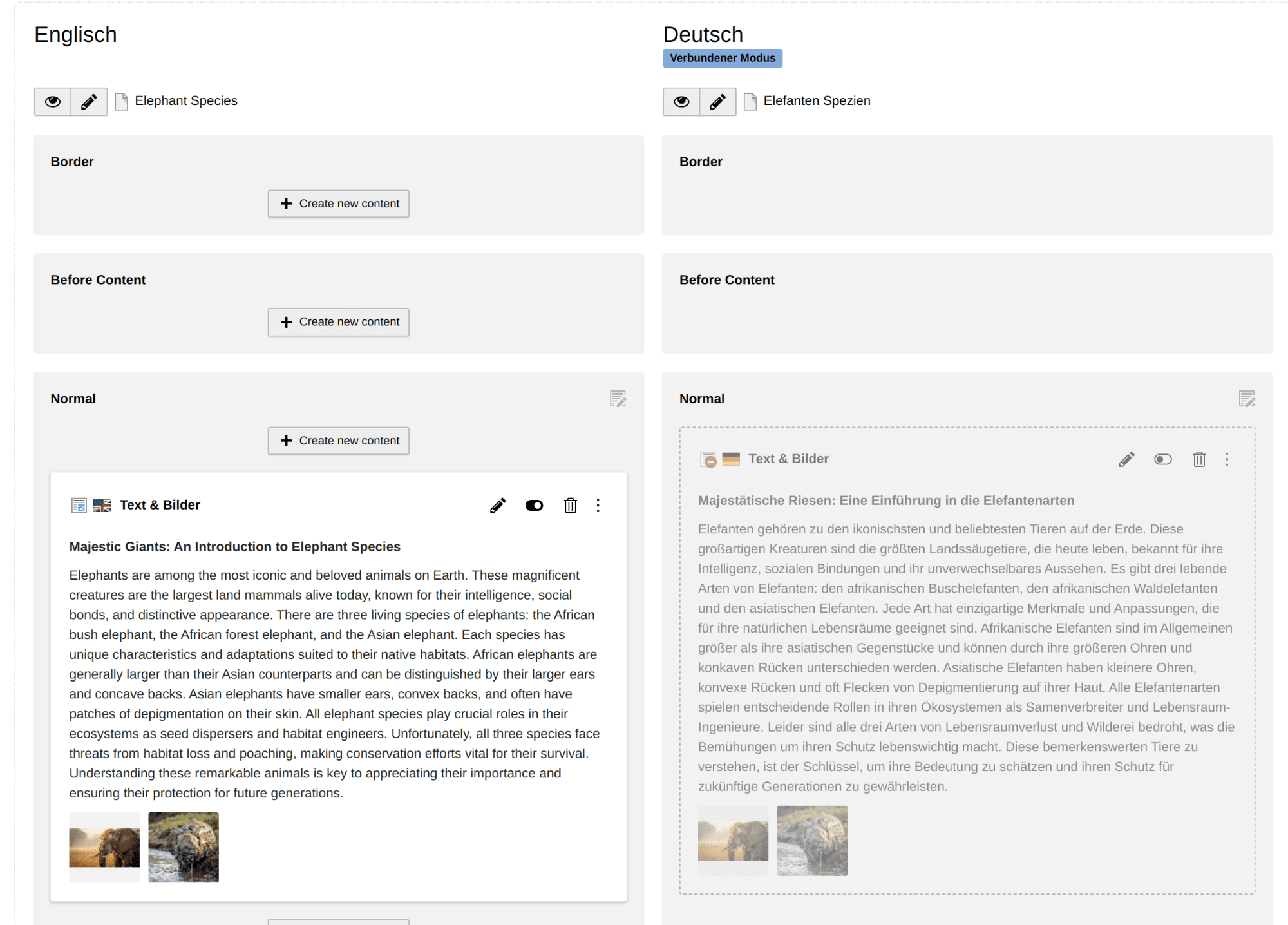Viewport: 1288px width, 925px height.
Task: Edit Elefanten Spezien page properties with pencil
Action: 717,102
